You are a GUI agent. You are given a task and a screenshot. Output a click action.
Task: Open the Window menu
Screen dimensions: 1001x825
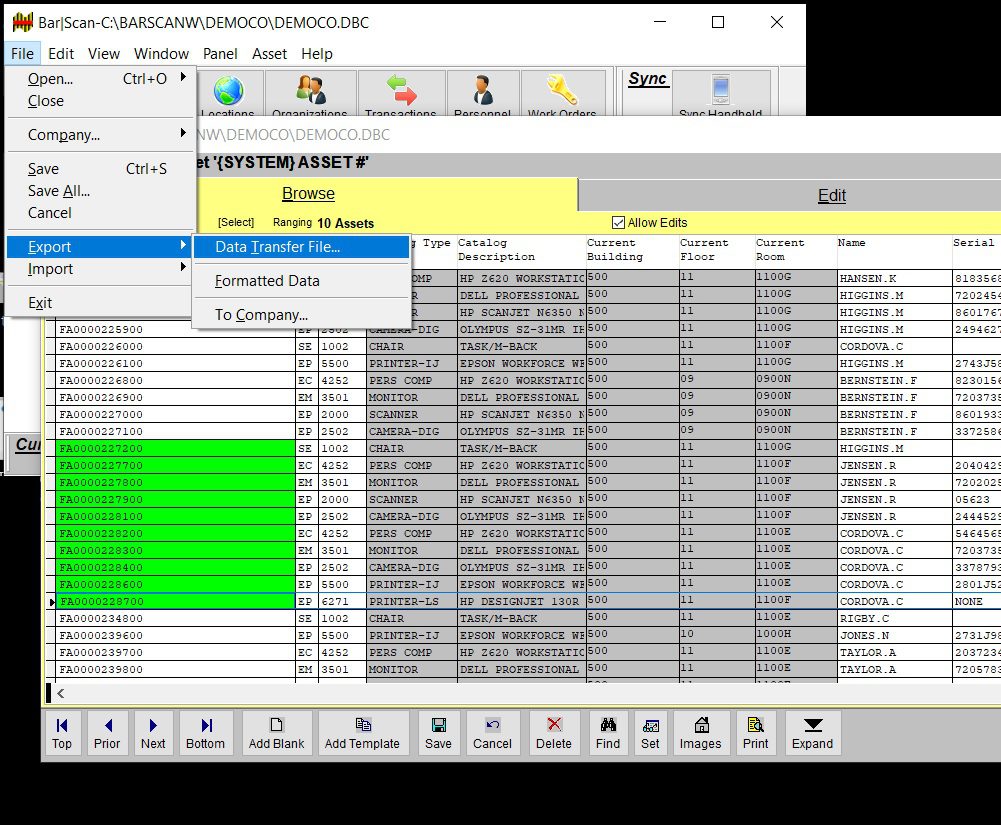point(162,54)
